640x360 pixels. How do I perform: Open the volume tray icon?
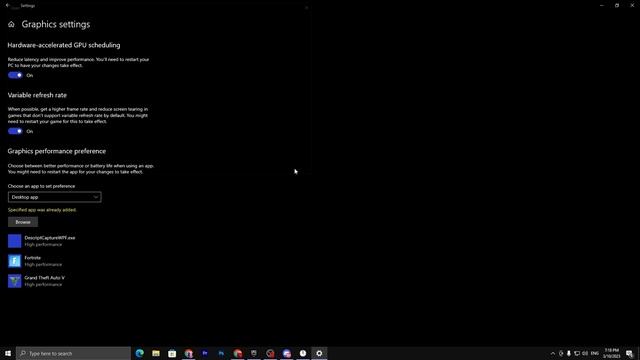[585, 353]
